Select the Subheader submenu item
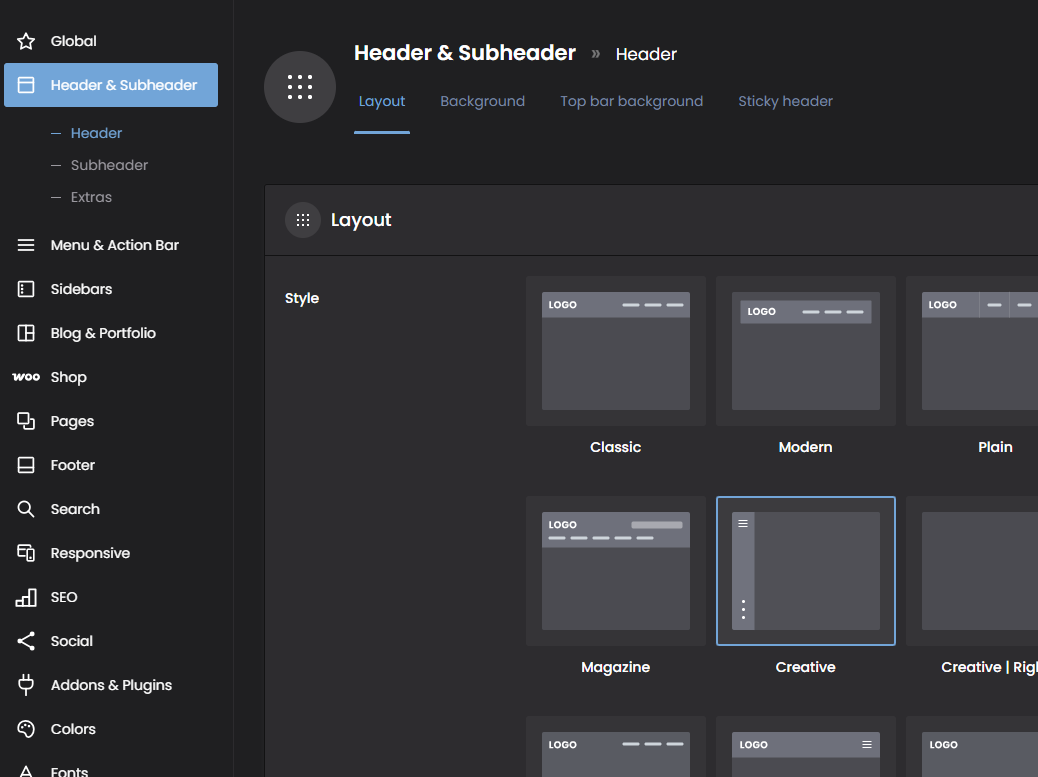1038x777 pixels. click(109, 165)
